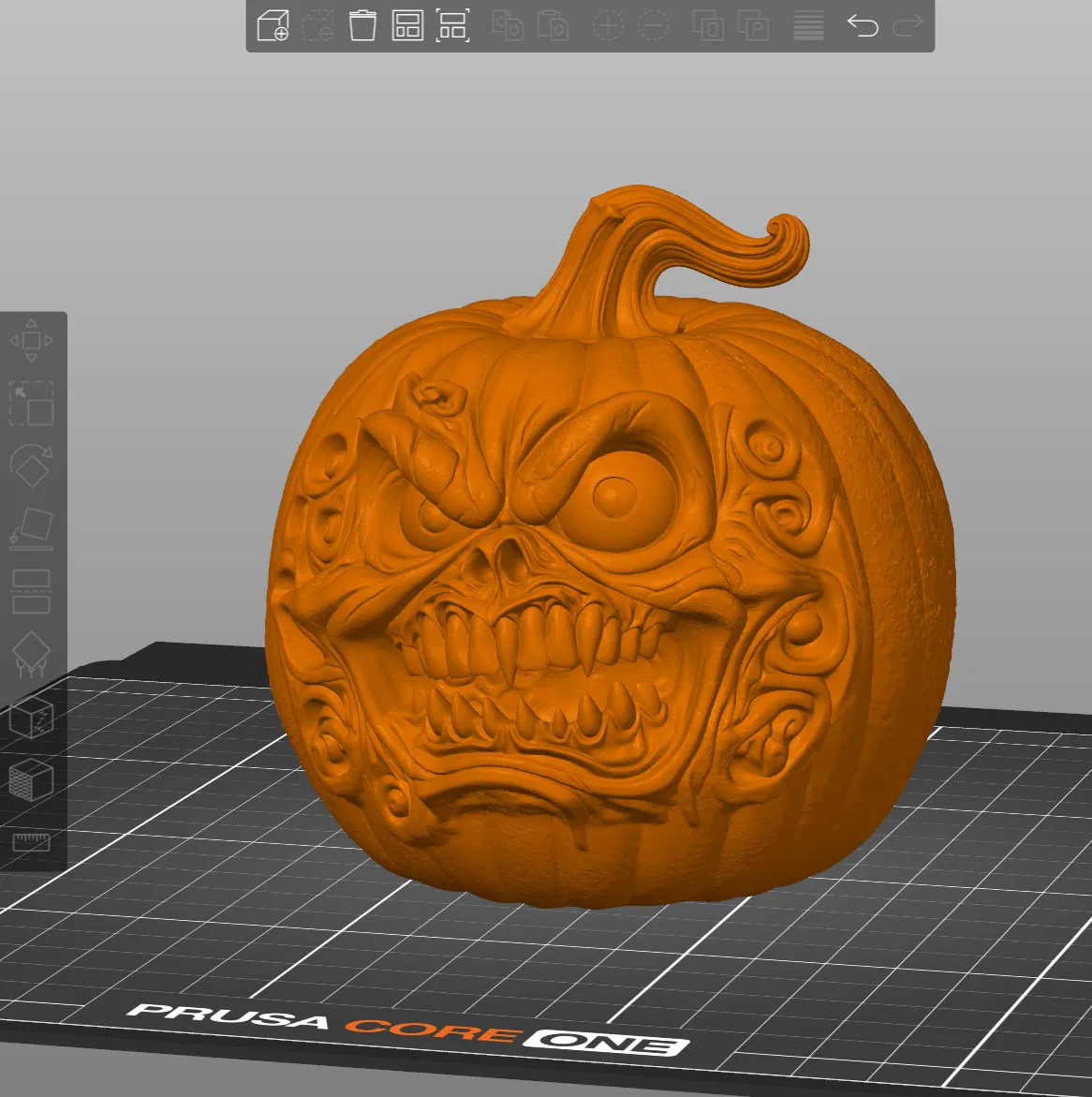Viewport: 1092px width, 1097px height.
Task: Click the Add model icon
Action: tap(273, 26)
